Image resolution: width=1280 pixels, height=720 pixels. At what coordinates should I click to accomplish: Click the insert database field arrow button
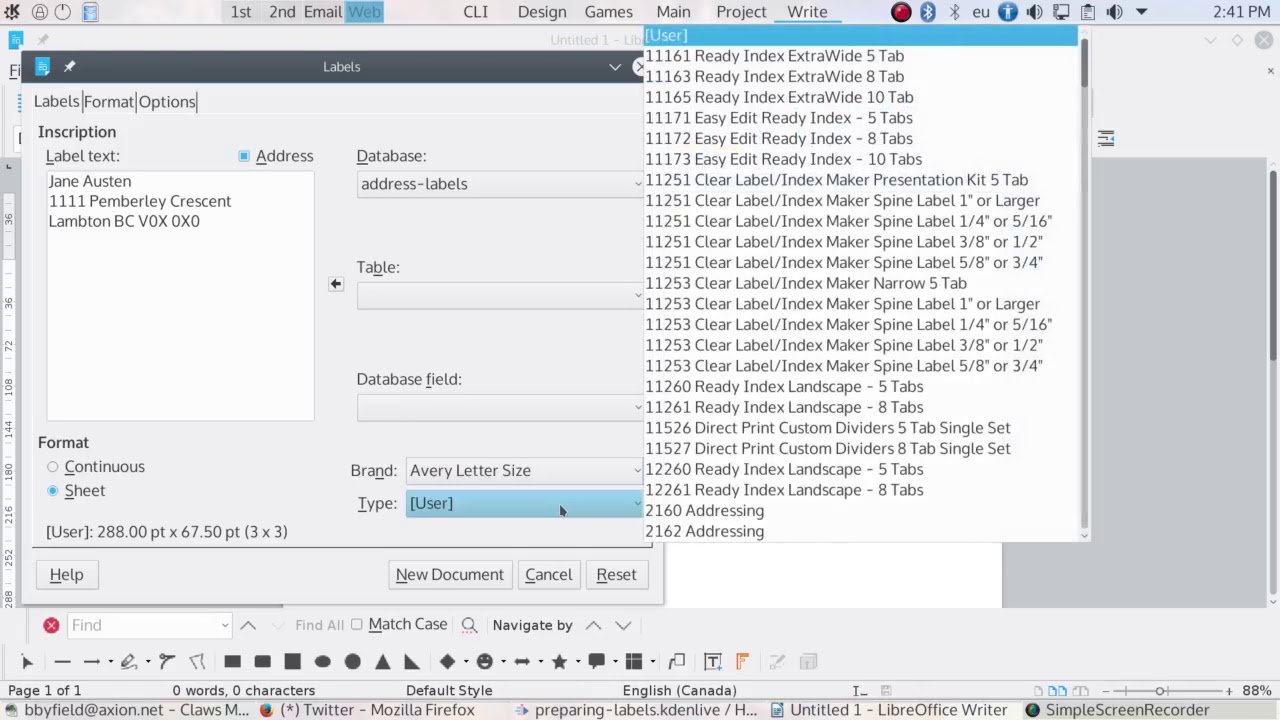point(336,284)
